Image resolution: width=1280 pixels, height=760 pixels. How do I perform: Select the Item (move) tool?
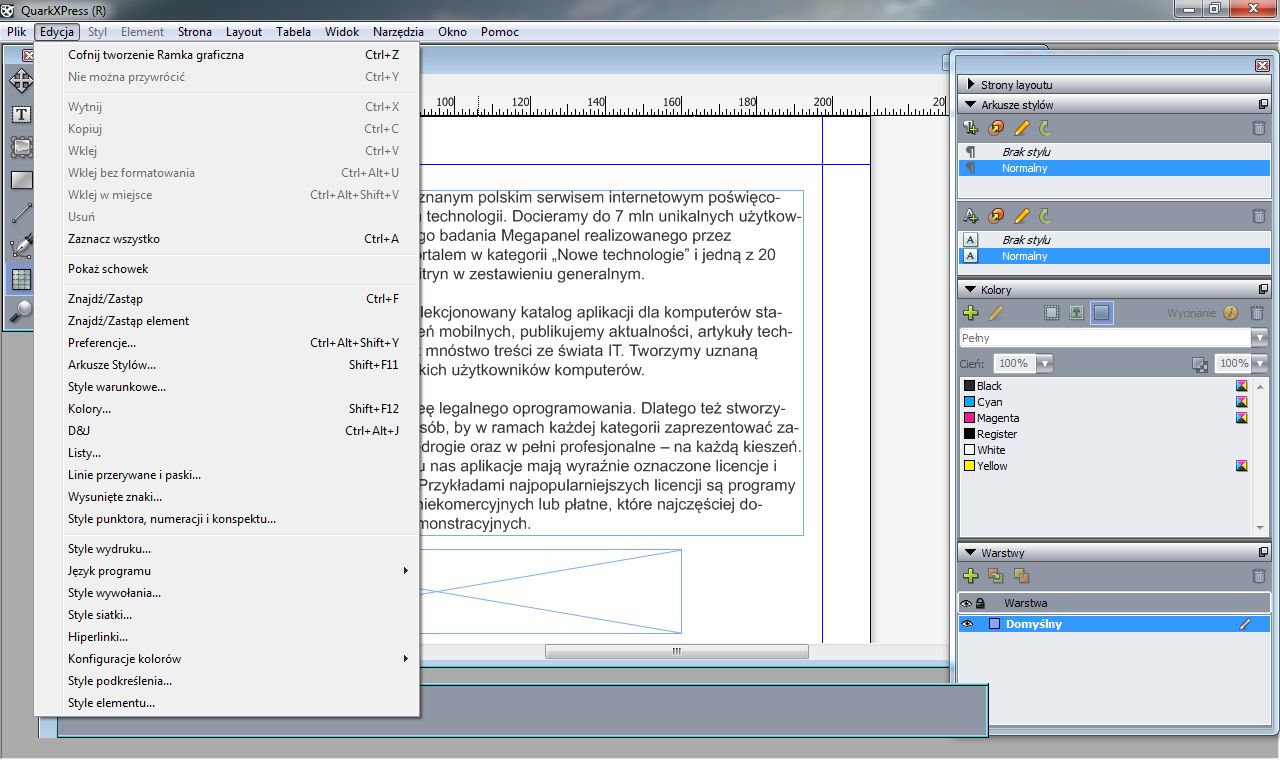(x=21, y=80)
